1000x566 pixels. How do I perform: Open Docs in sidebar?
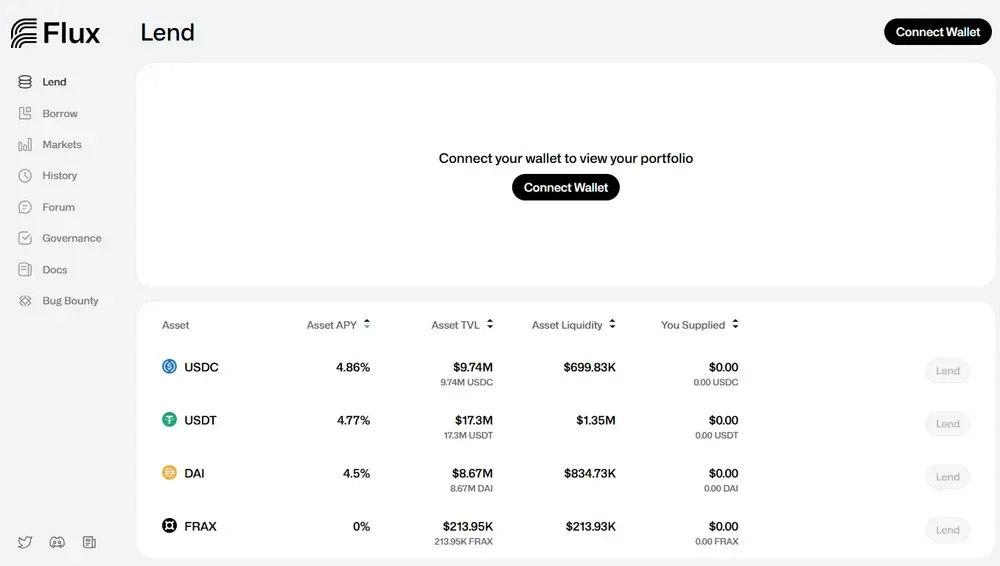coord(54,270)
